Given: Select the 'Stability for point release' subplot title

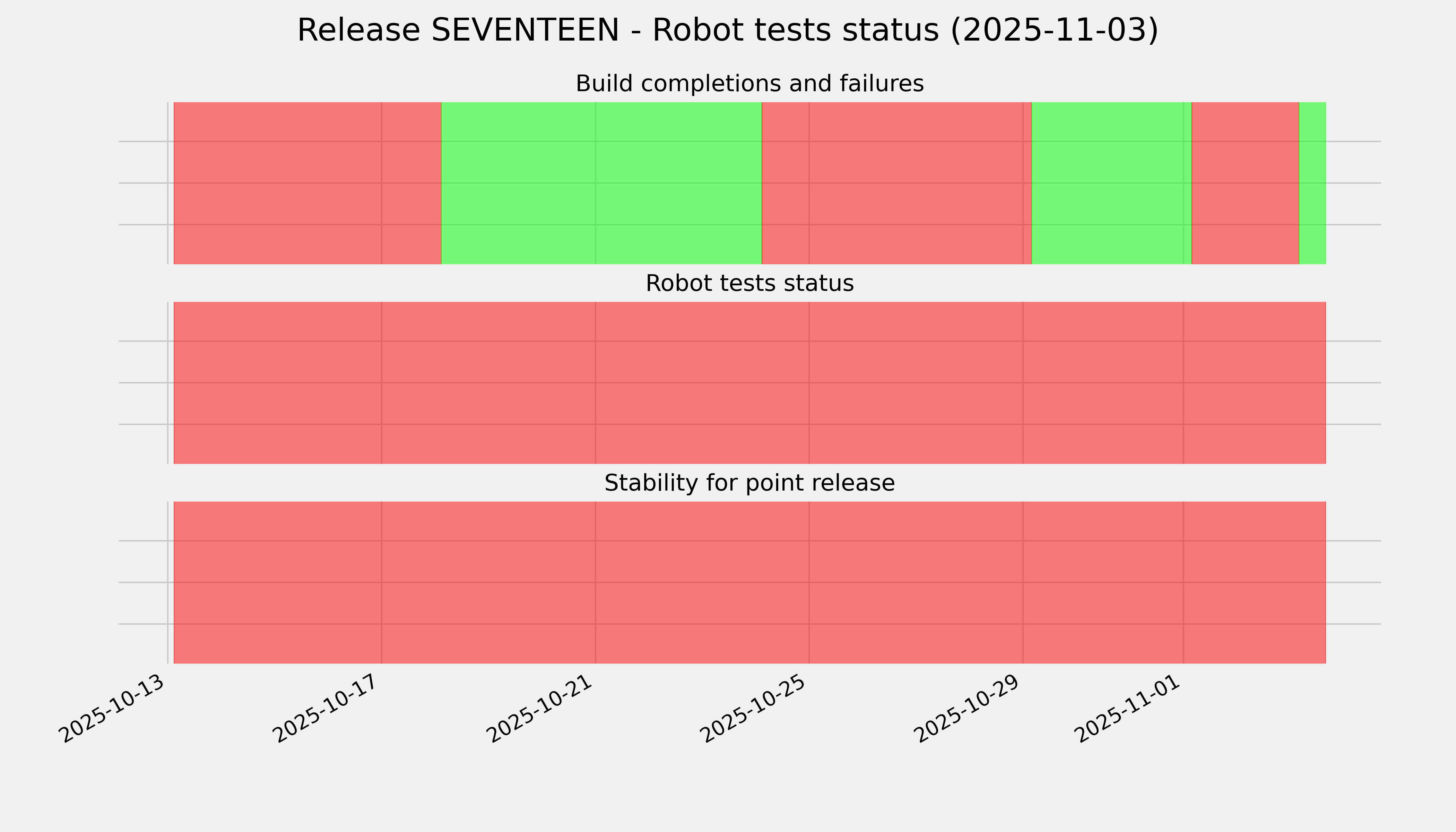Looking at the screenshot, I should [x=749, y=484].
